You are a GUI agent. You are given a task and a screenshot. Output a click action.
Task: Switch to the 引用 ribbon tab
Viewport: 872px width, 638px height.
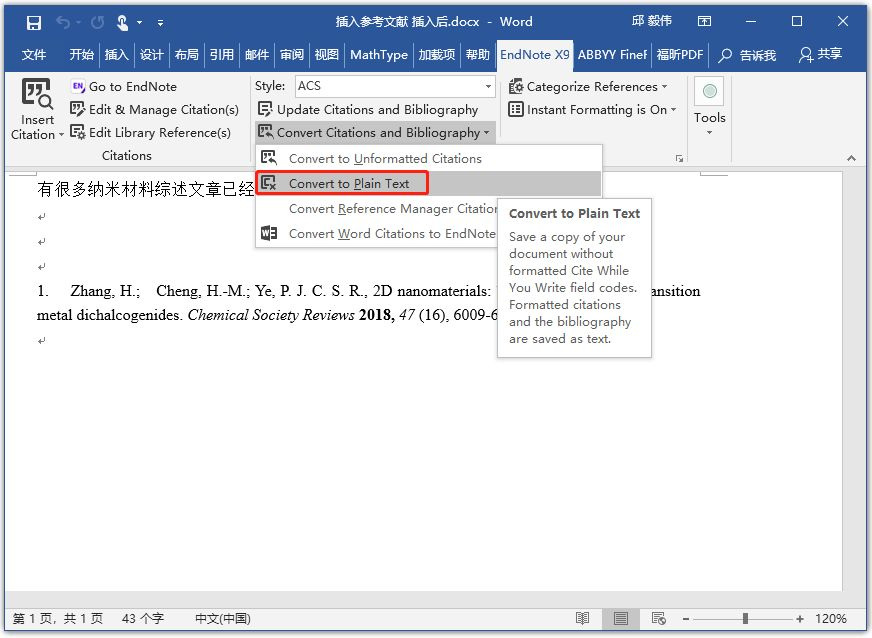[x=222, y=55]
